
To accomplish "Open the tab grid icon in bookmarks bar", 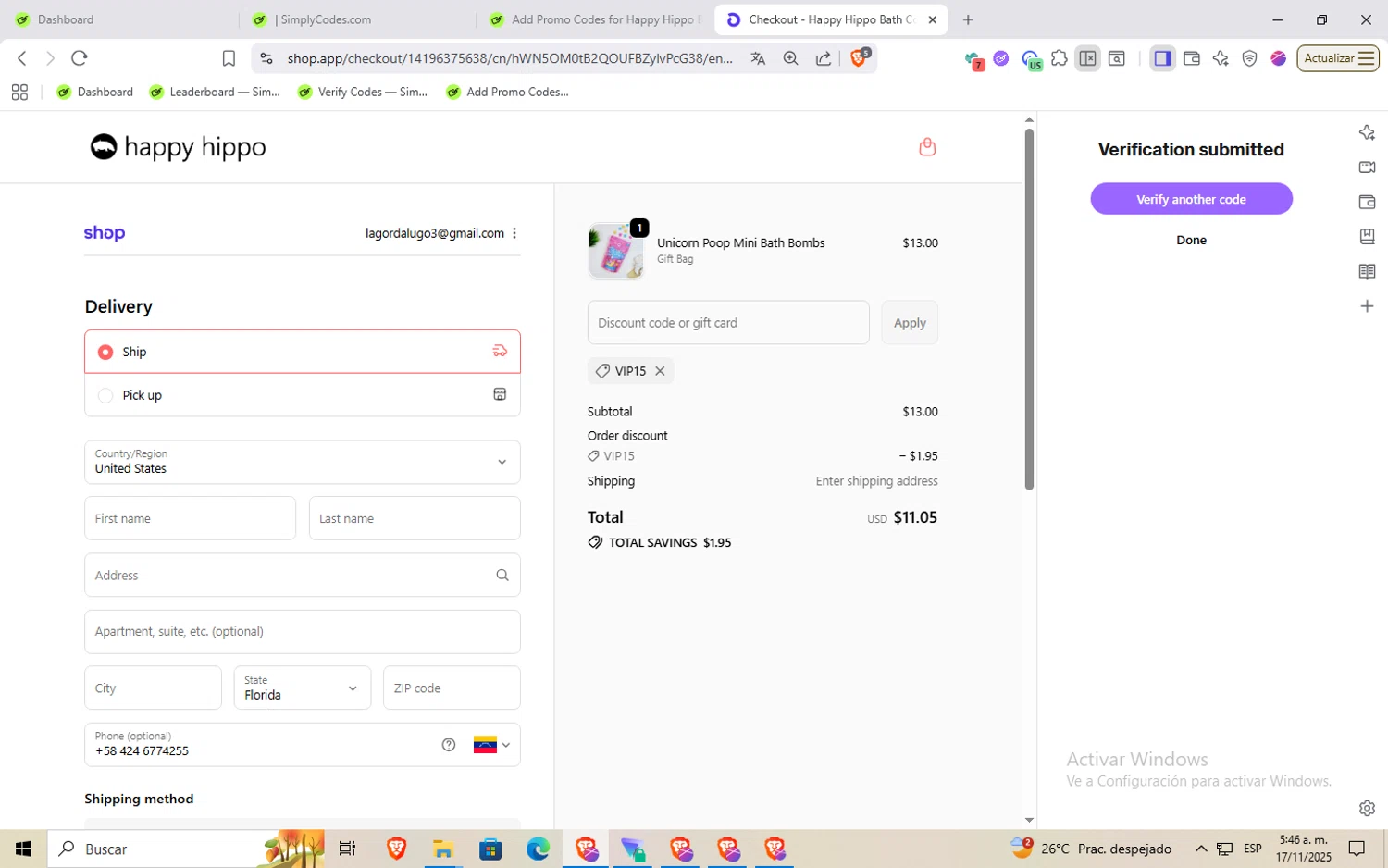I will (19, 92).
